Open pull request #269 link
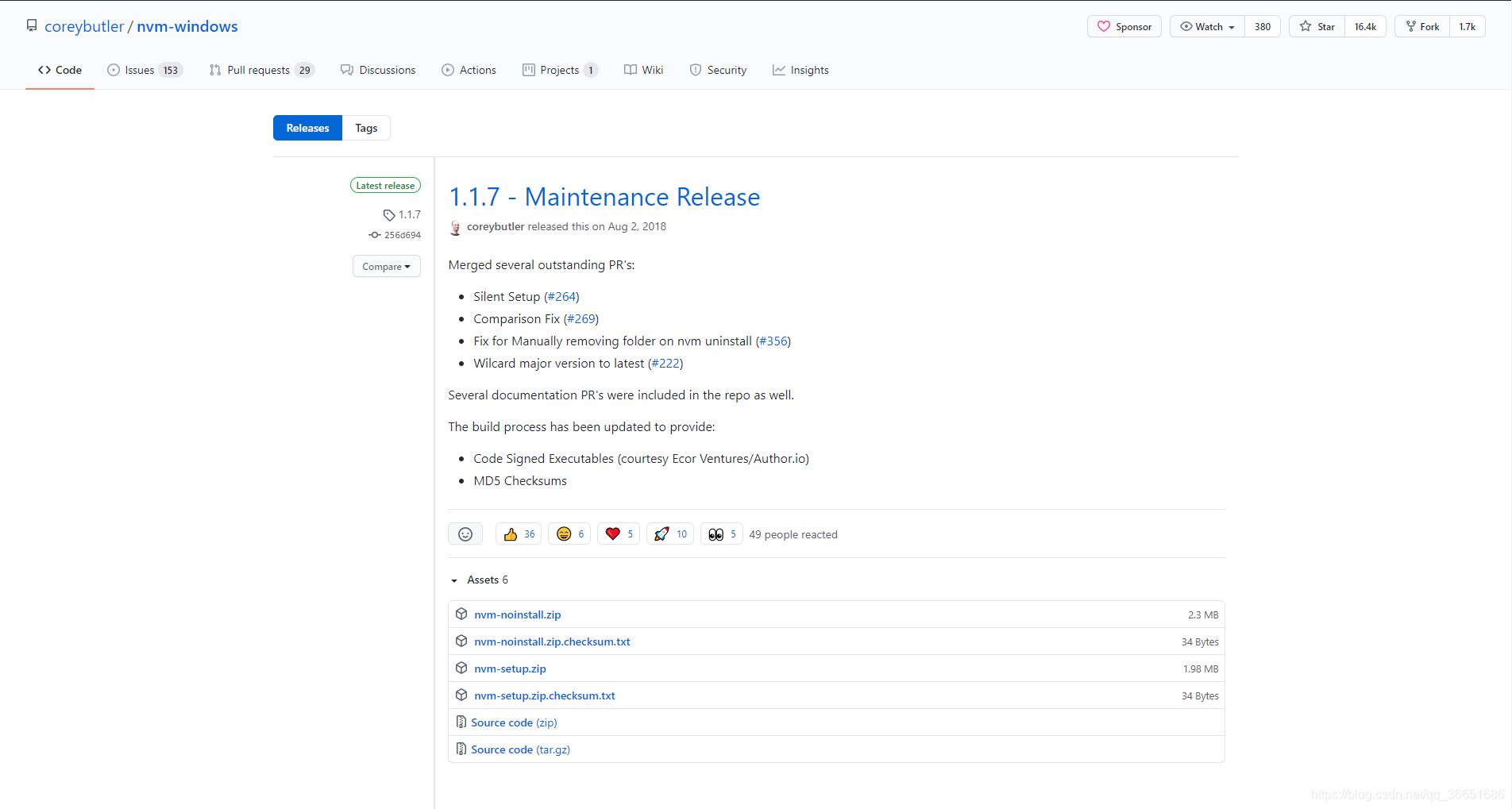 pos(581,318)
